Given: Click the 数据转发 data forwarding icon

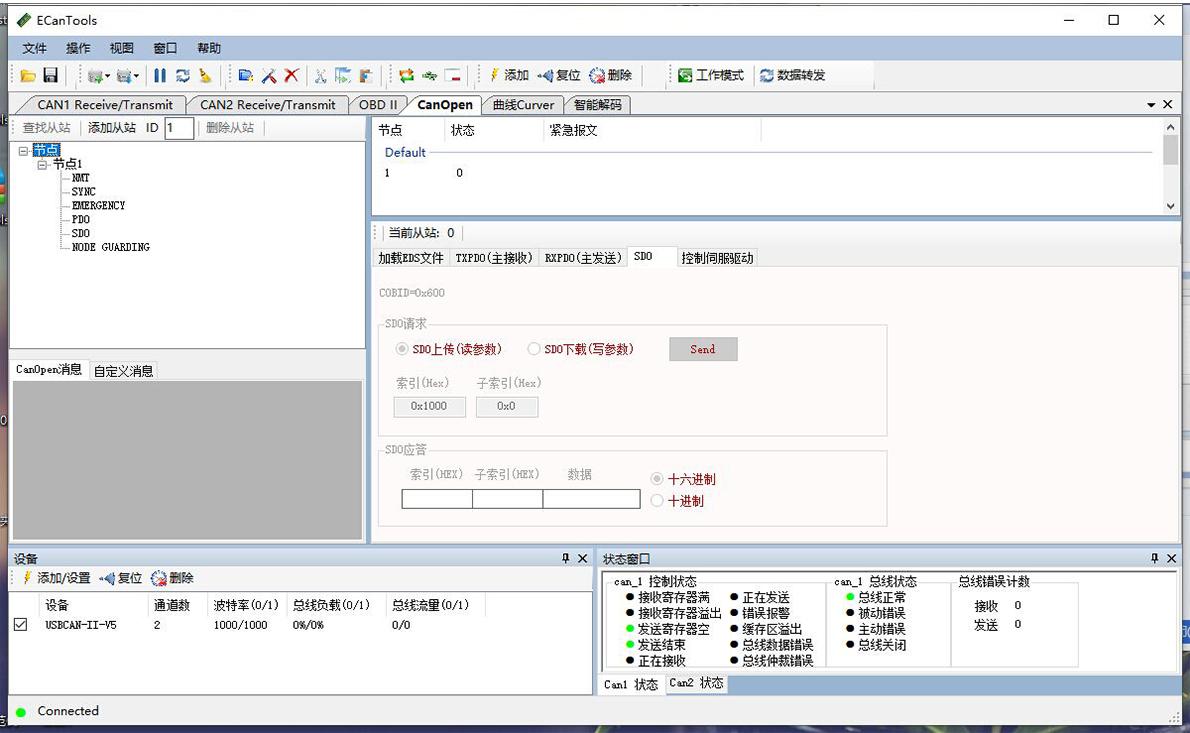Looking at the screenshot, I should (767, 76).
